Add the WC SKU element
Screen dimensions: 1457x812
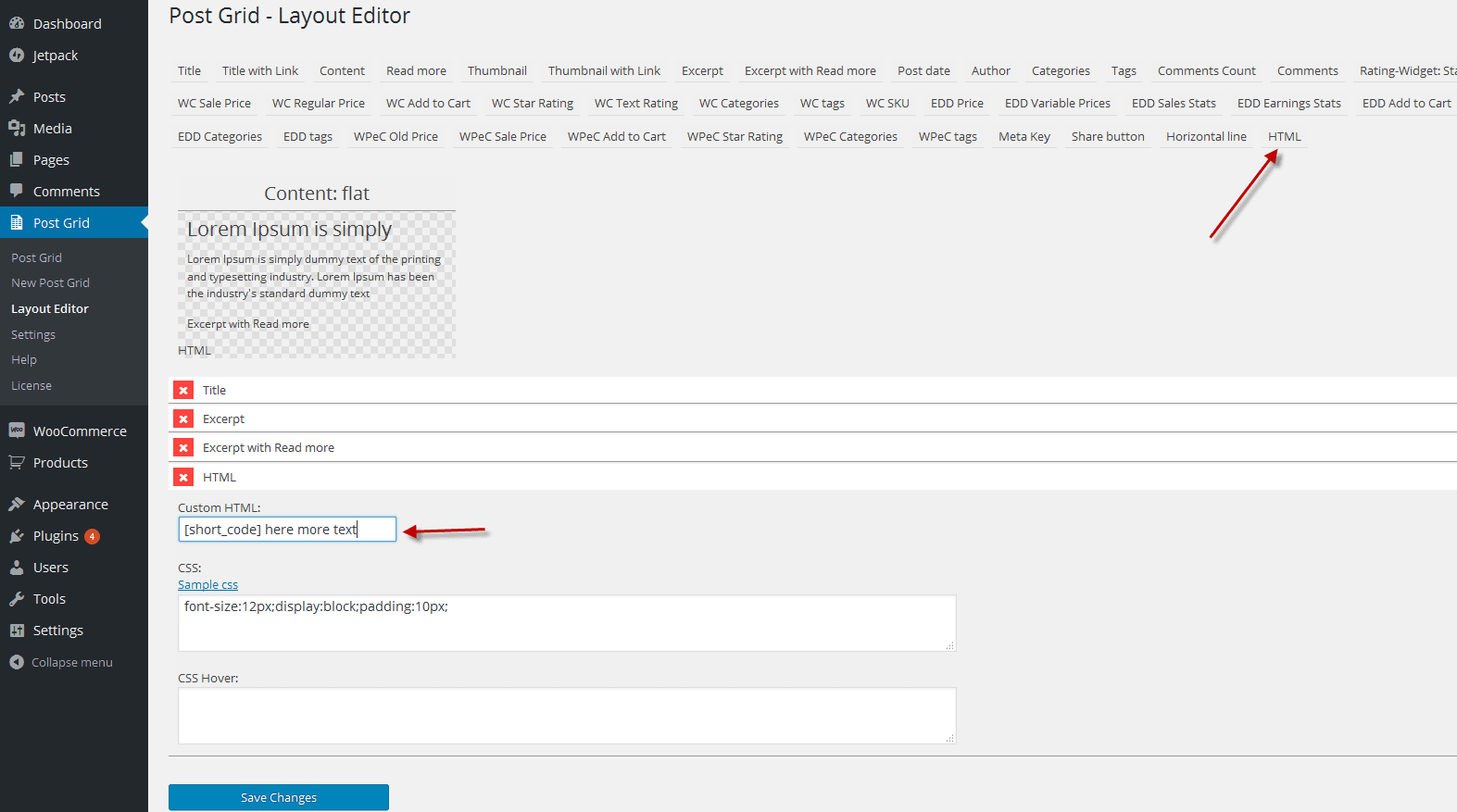point(887,104)
